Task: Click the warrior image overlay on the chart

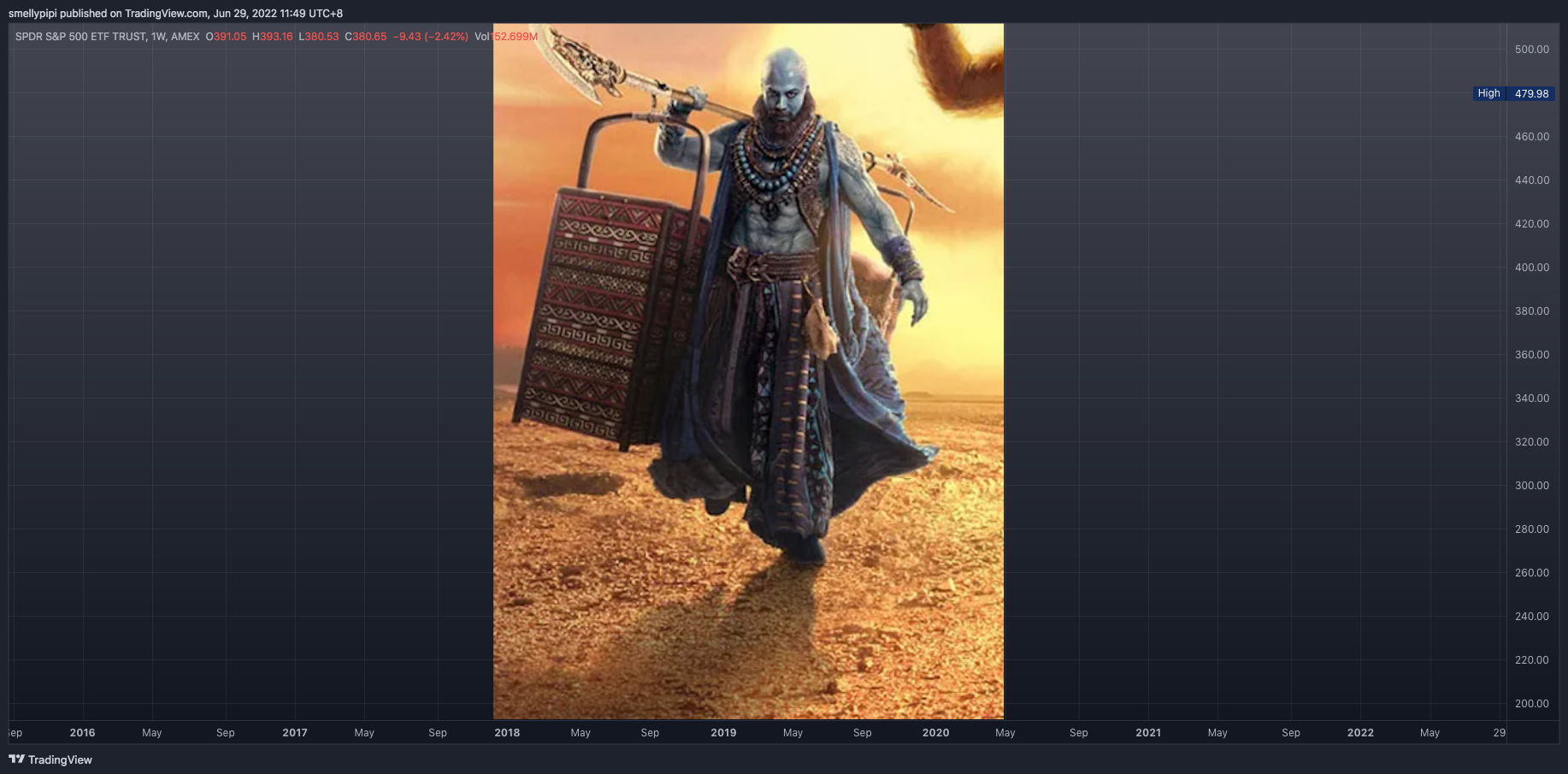Action: point(748,371)
